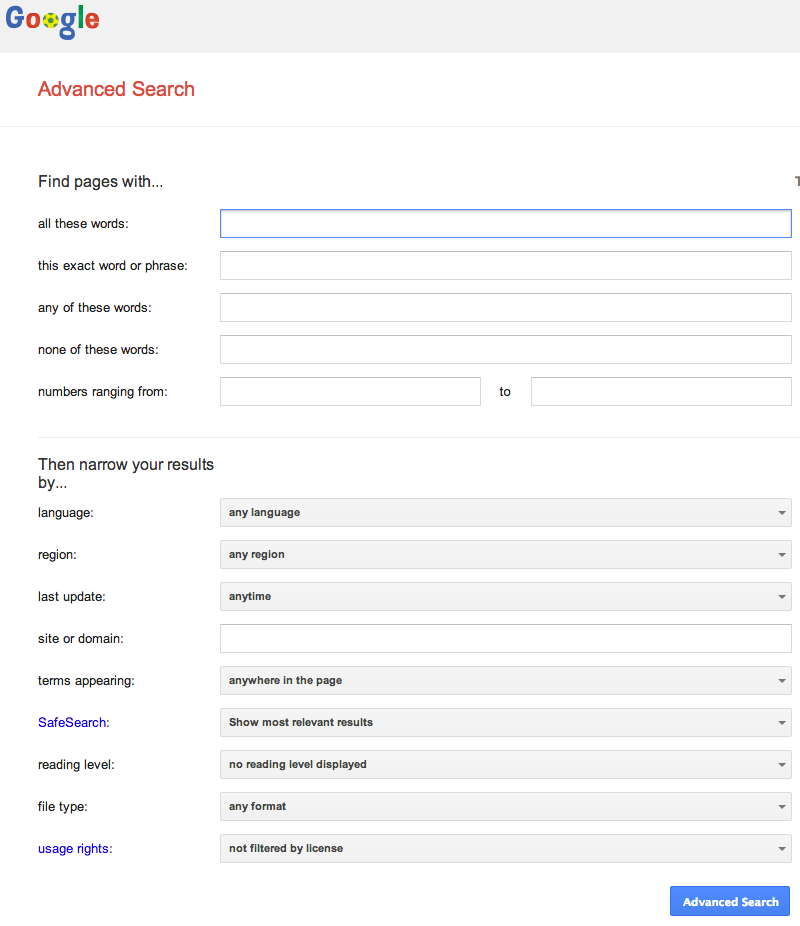Click the "this exact word or phrase:" label
This screenshot has width=800, height=926.
(x=113, y=266)
